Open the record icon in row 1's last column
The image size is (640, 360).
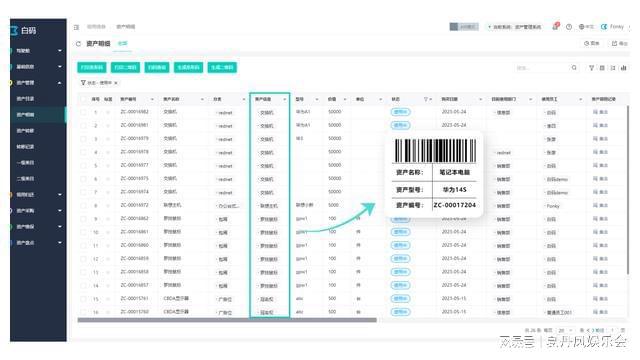596,112
